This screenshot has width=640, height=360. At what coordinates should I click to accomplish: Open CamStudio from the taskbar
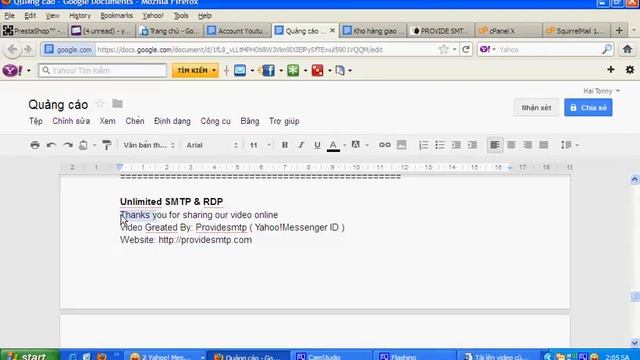(331, 356)
